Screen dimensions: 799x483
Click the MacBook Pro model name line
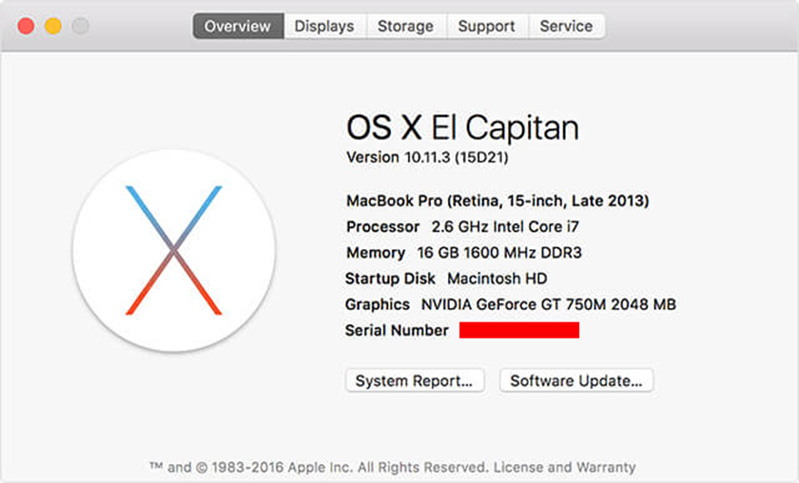click(x=497, y=201)
